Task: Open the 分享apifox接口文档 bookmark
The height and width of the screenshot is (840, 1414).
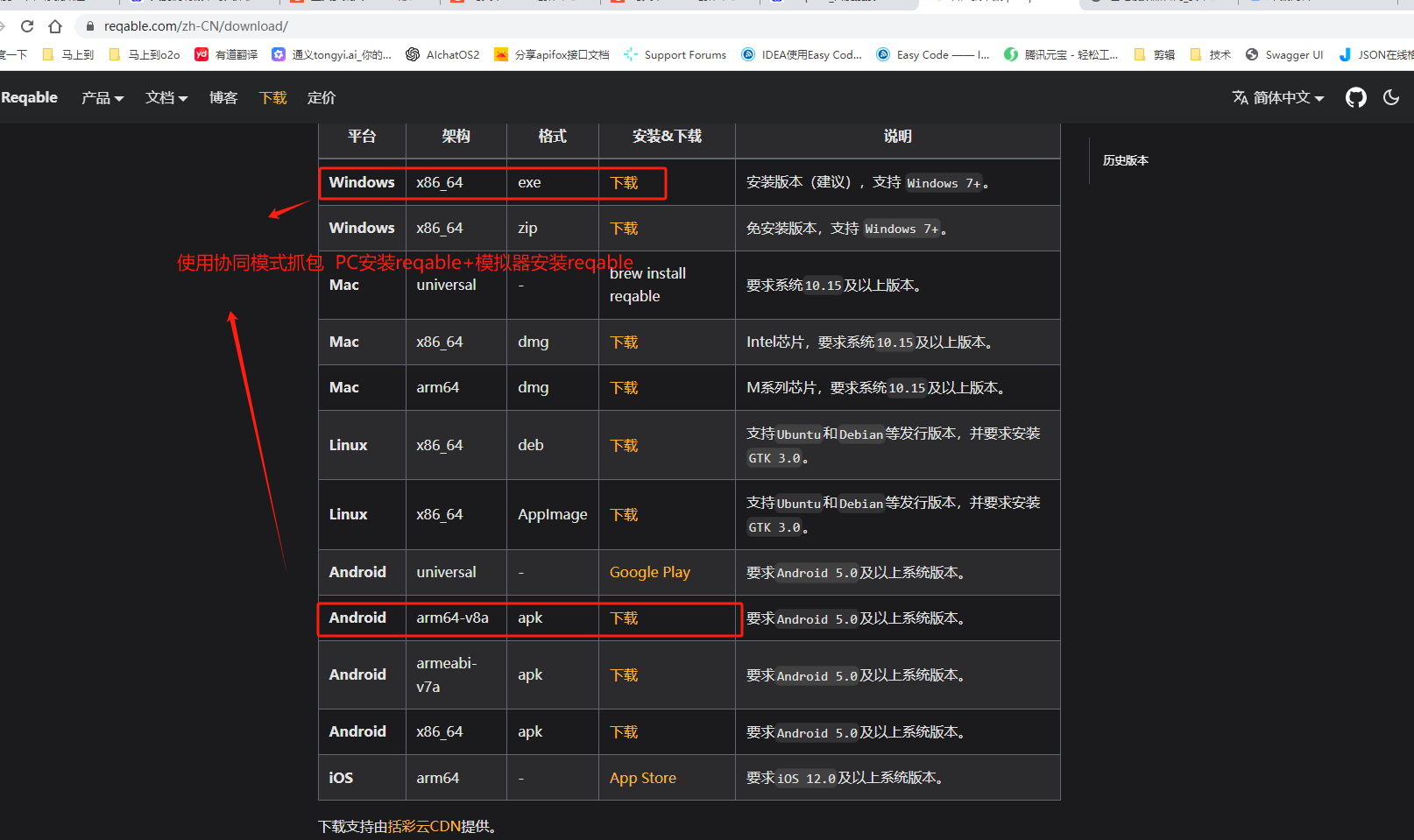Action: pos(552,54)
